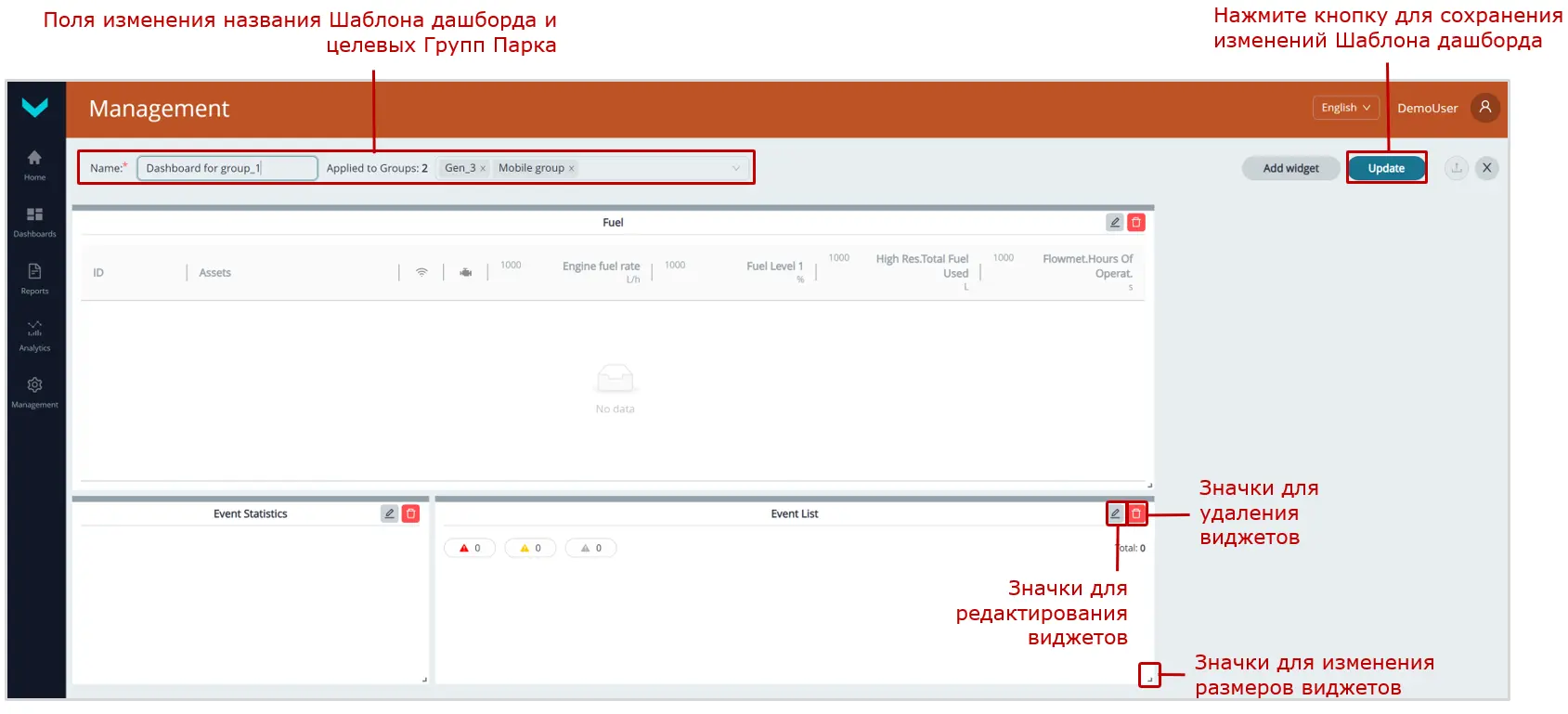1568x714 pixels.
Task: Delete the Event Statistics widget
Action: point(411,513)
